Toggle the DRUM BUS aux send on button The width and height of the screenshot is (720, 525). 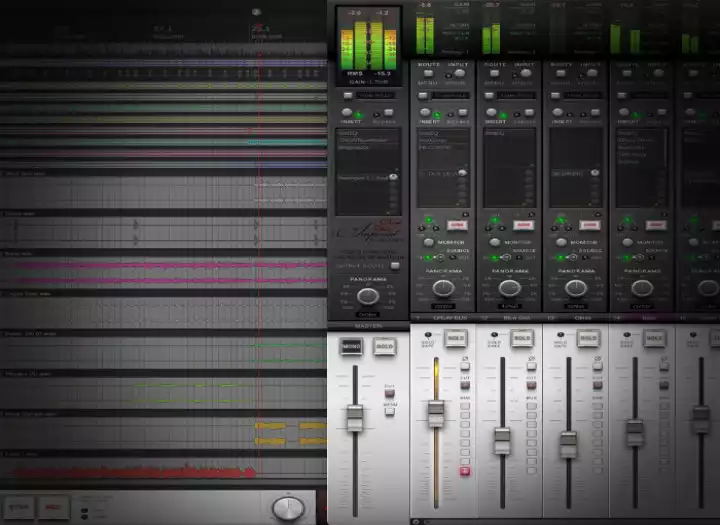tap(462, 173)
